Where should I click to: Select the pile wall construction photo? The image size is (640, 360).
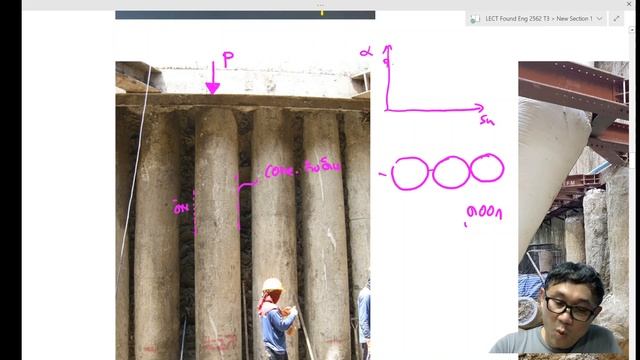[243, 211]
